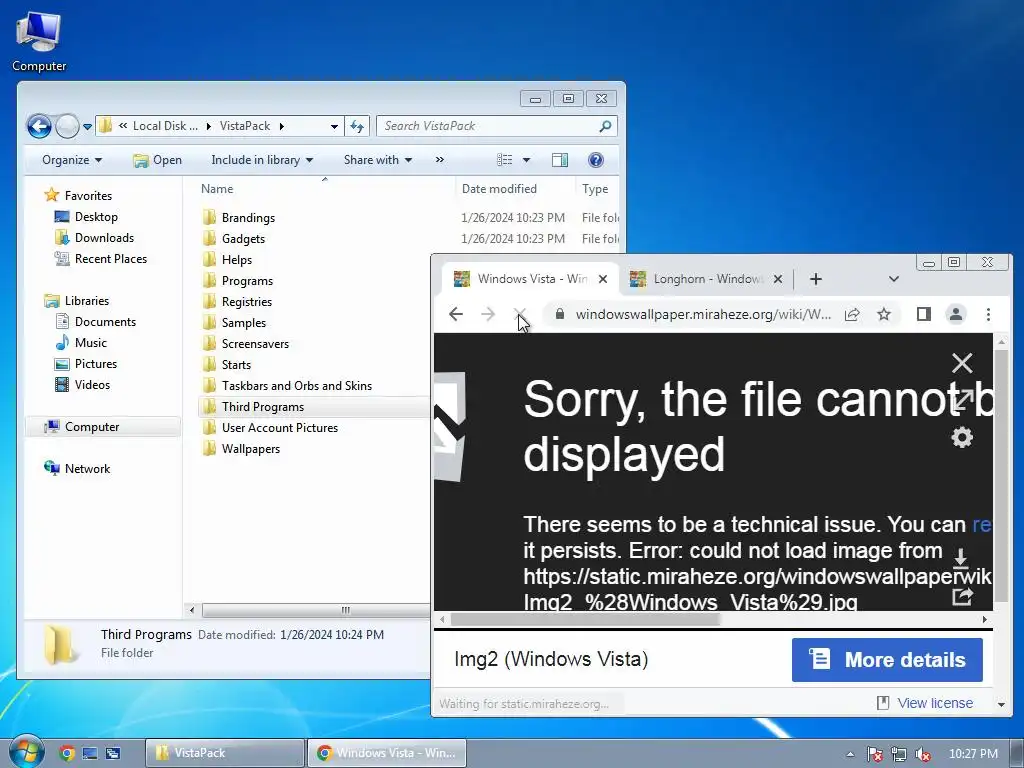Click the Open toolbar button
The image size is (1024, 768).
coord(157,160)
